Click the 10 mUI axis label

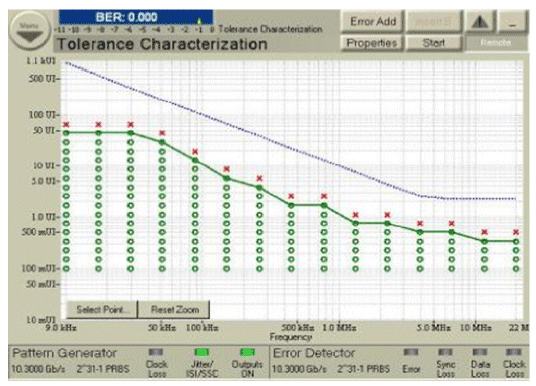tap(41, 320)
